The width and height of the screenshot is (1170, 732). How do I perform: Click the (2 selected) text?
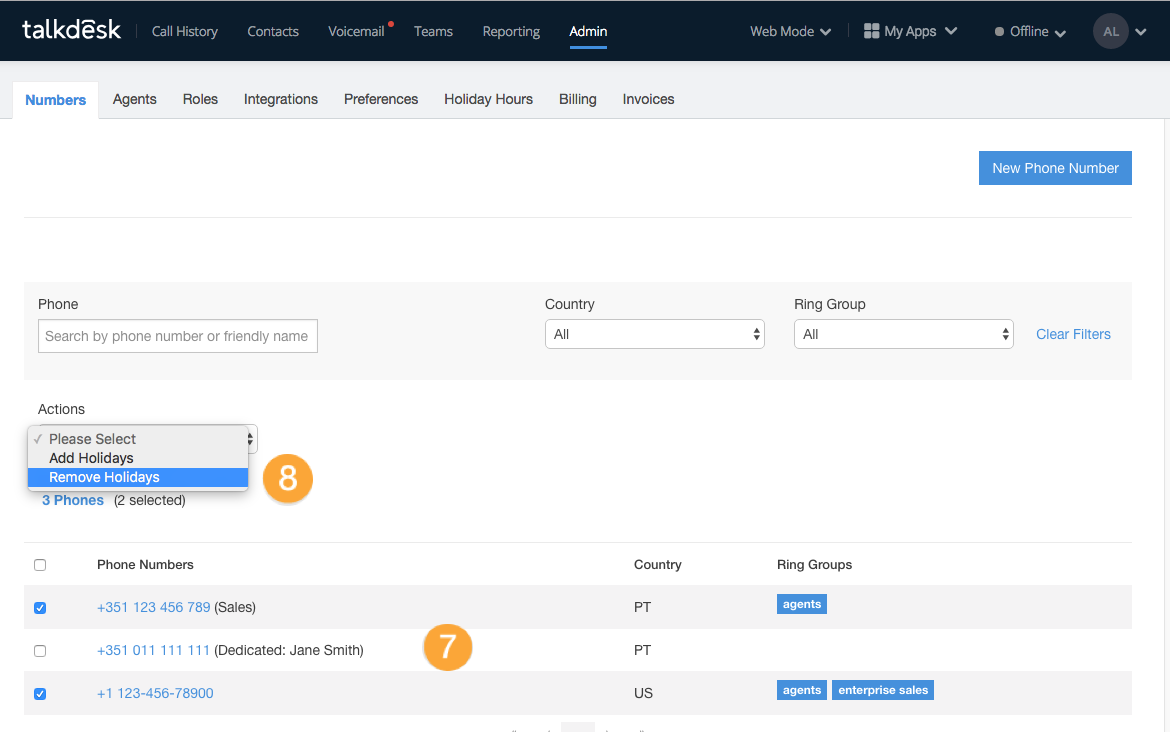(150, 500)
